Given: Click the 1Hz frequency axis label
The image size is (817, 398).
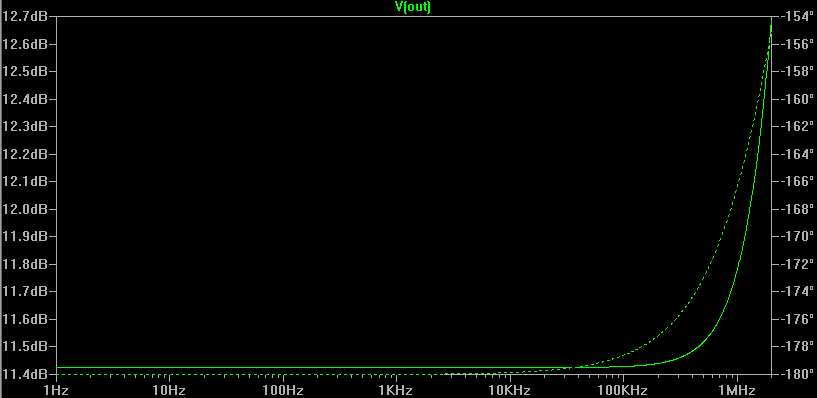Looking at the screenshot, I should pyautogui.click(x=55, y=390).
